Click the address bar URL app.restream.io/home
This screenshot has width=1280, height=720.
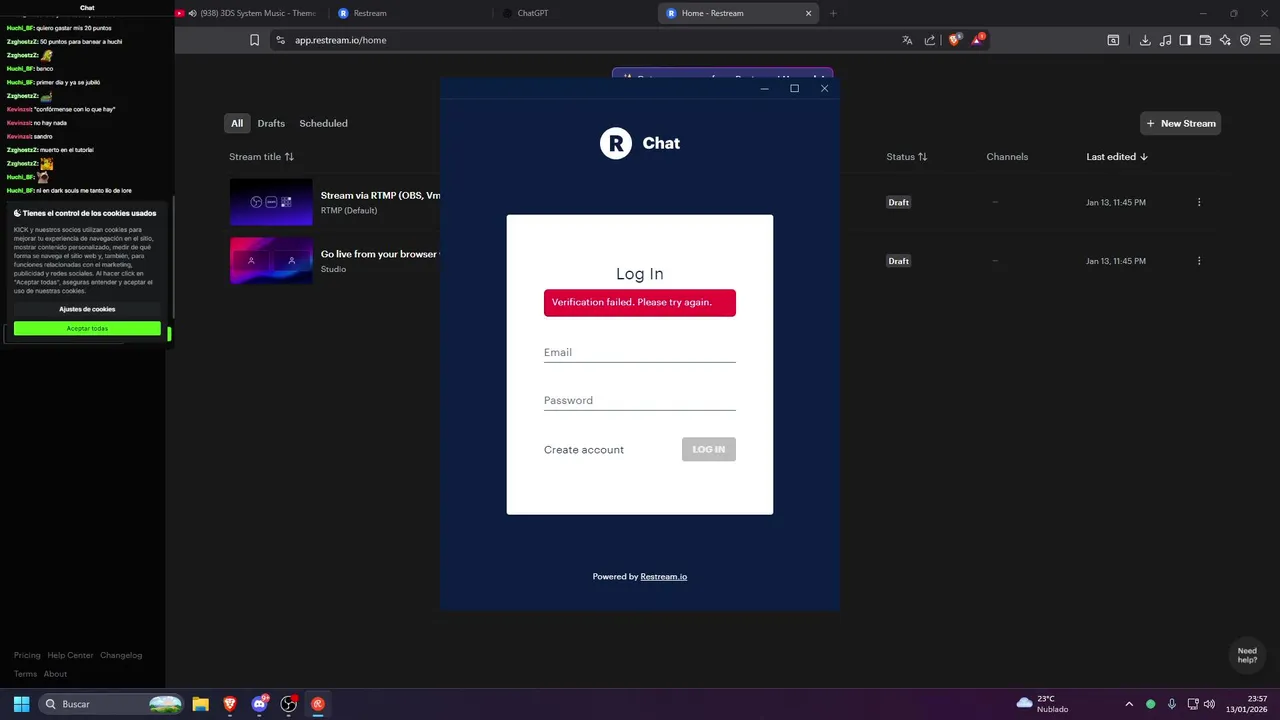pos(340,40)
